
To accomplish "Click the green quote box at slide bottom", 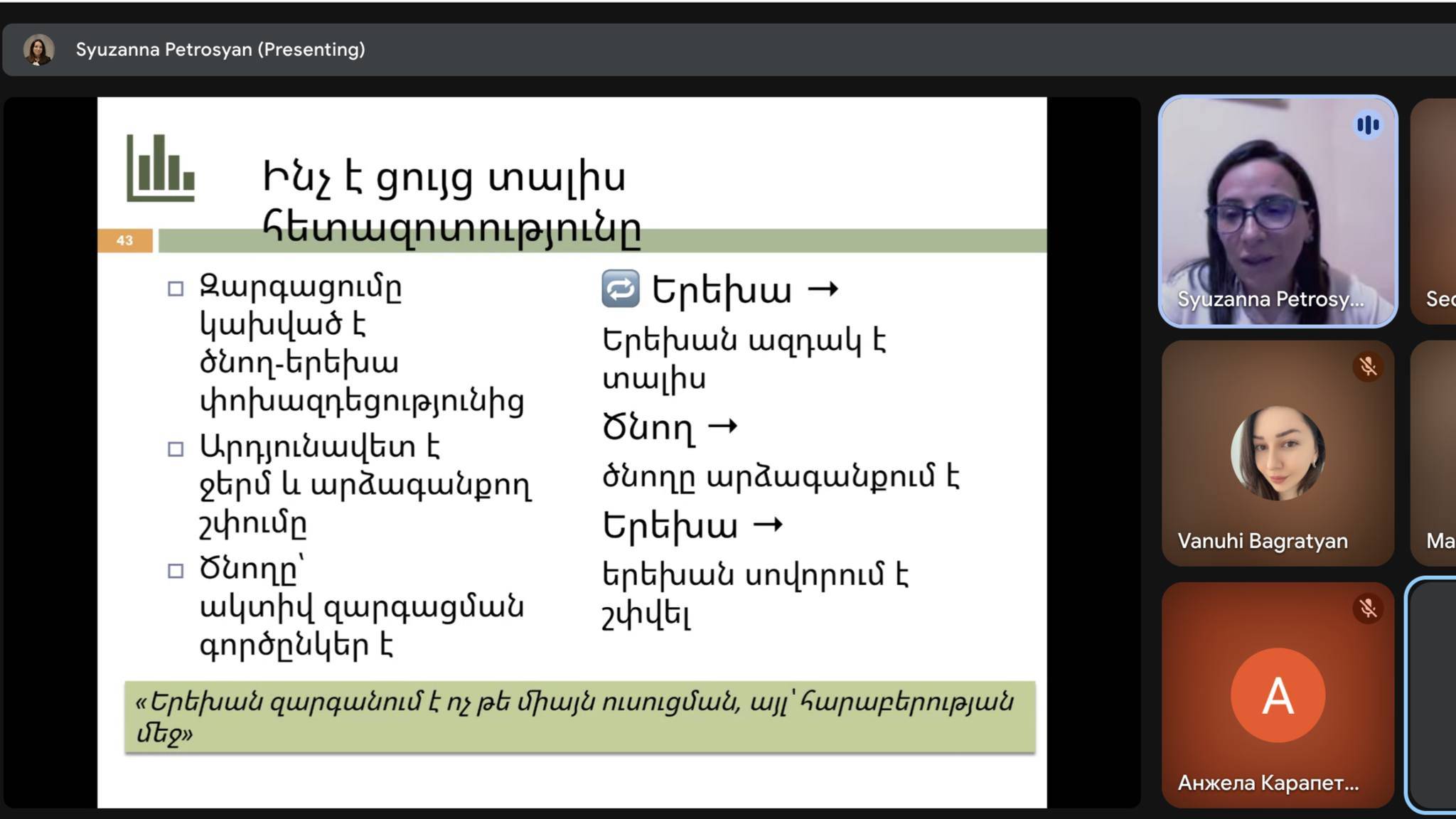I will [579, 717].
